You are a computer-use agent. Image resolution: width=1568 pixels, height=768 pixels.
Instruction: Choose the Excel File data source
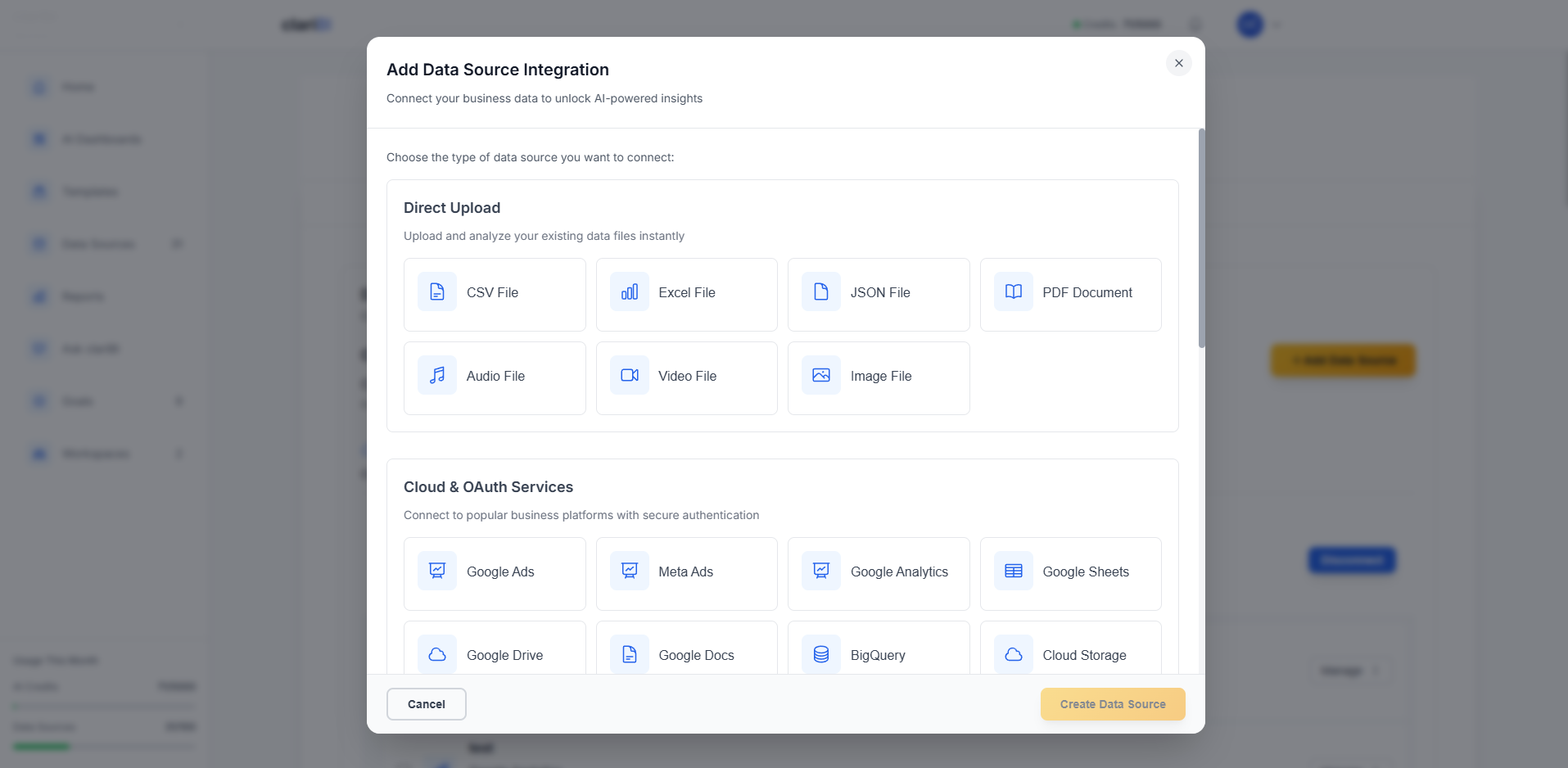coord(686,294)
